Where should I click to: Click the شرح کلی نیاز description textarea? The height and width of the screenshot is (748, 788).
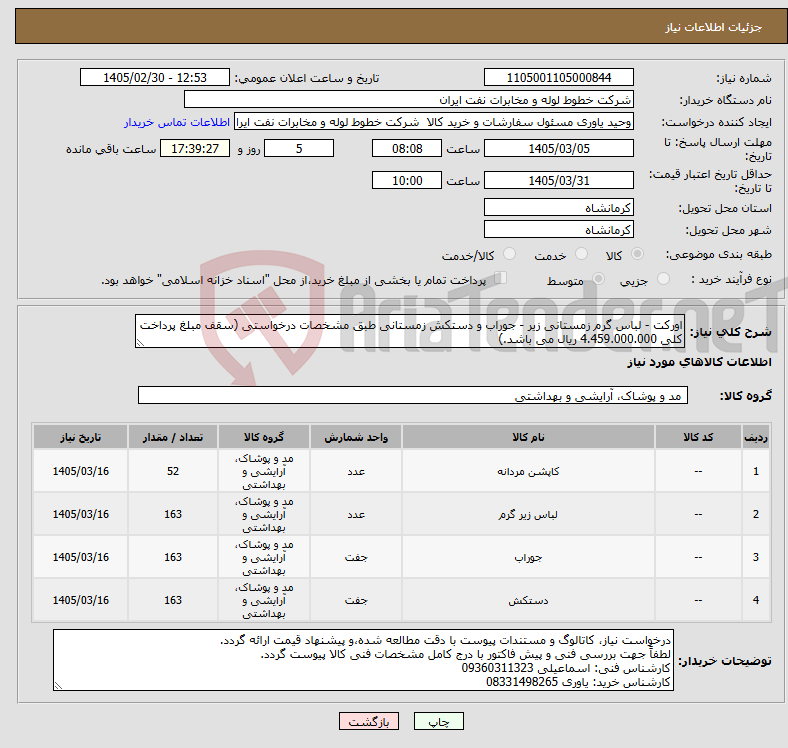point(410,331)
